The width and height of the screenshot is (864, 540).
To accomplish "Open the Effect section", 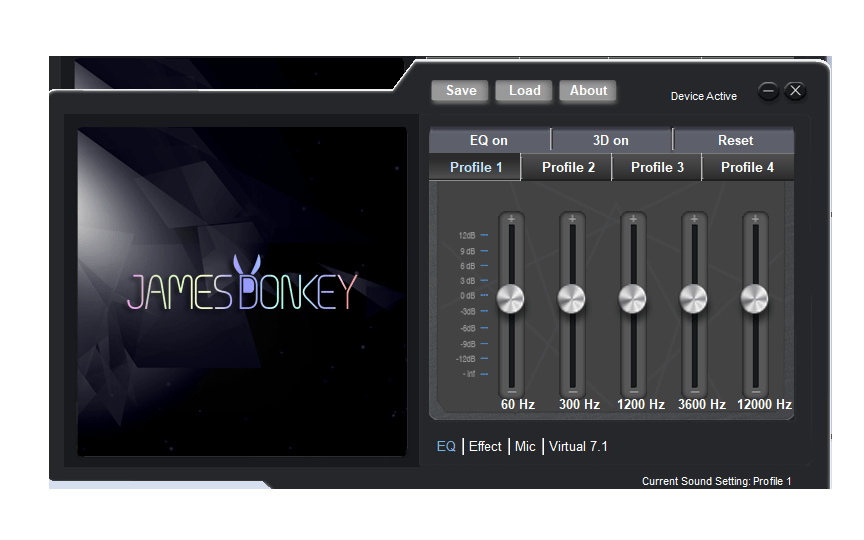I will click(485, 446).
